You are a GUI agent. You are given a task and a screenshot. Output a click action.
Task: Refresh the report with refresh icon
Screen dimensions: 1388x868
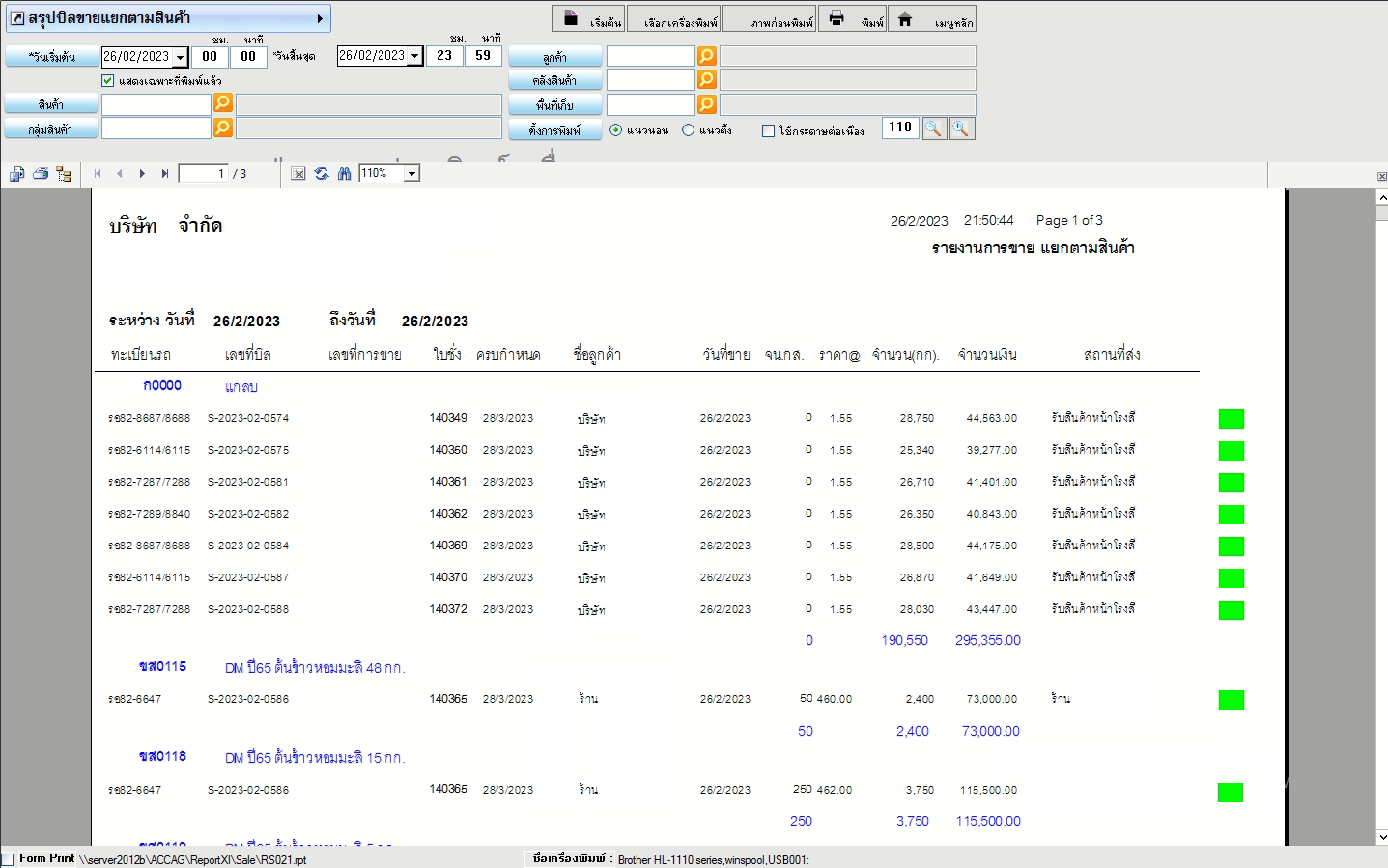[x=322, y=174]
